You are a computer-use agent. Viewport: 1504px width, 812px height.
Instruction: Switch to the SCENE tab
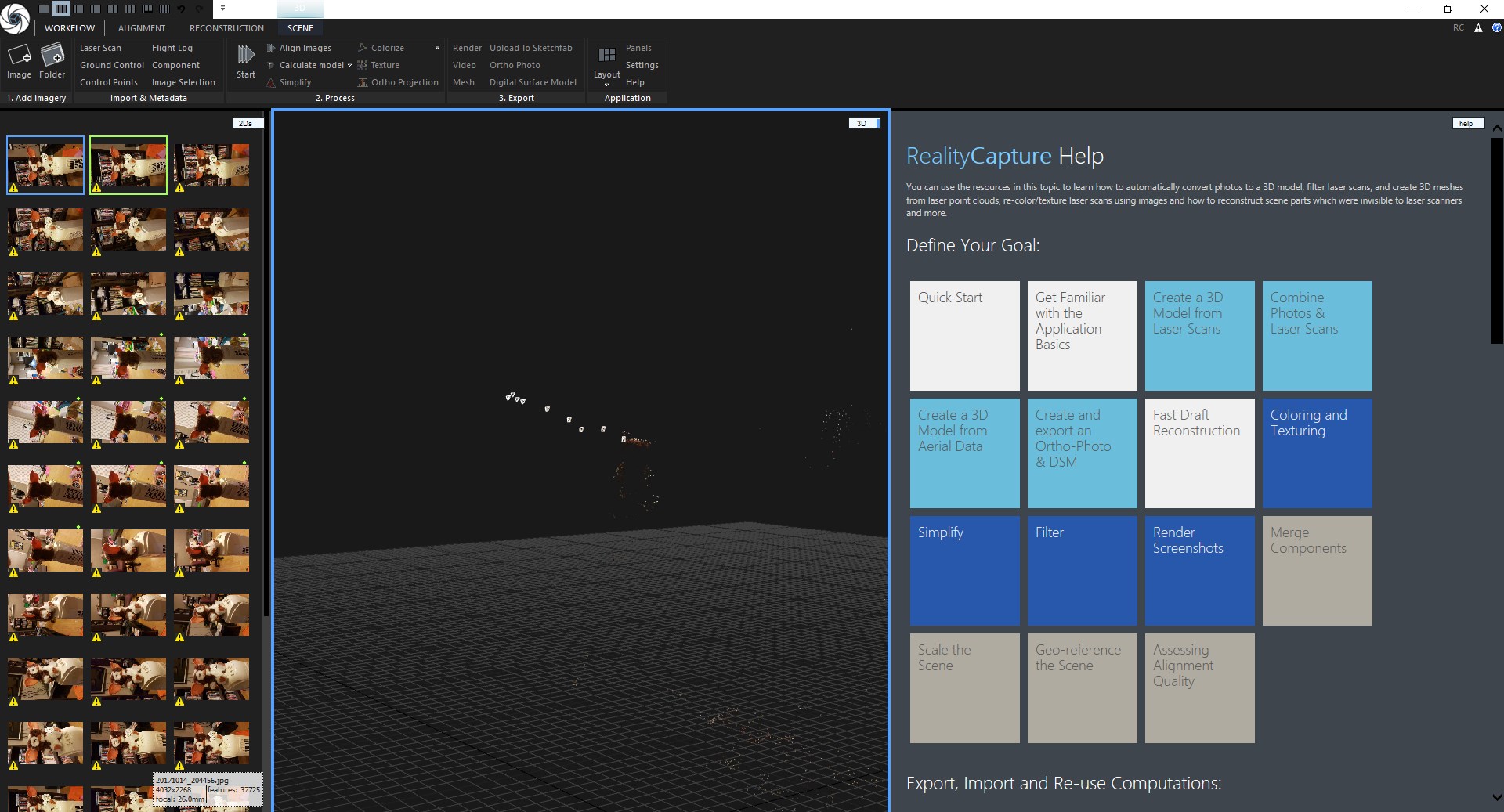pos(300,28)
